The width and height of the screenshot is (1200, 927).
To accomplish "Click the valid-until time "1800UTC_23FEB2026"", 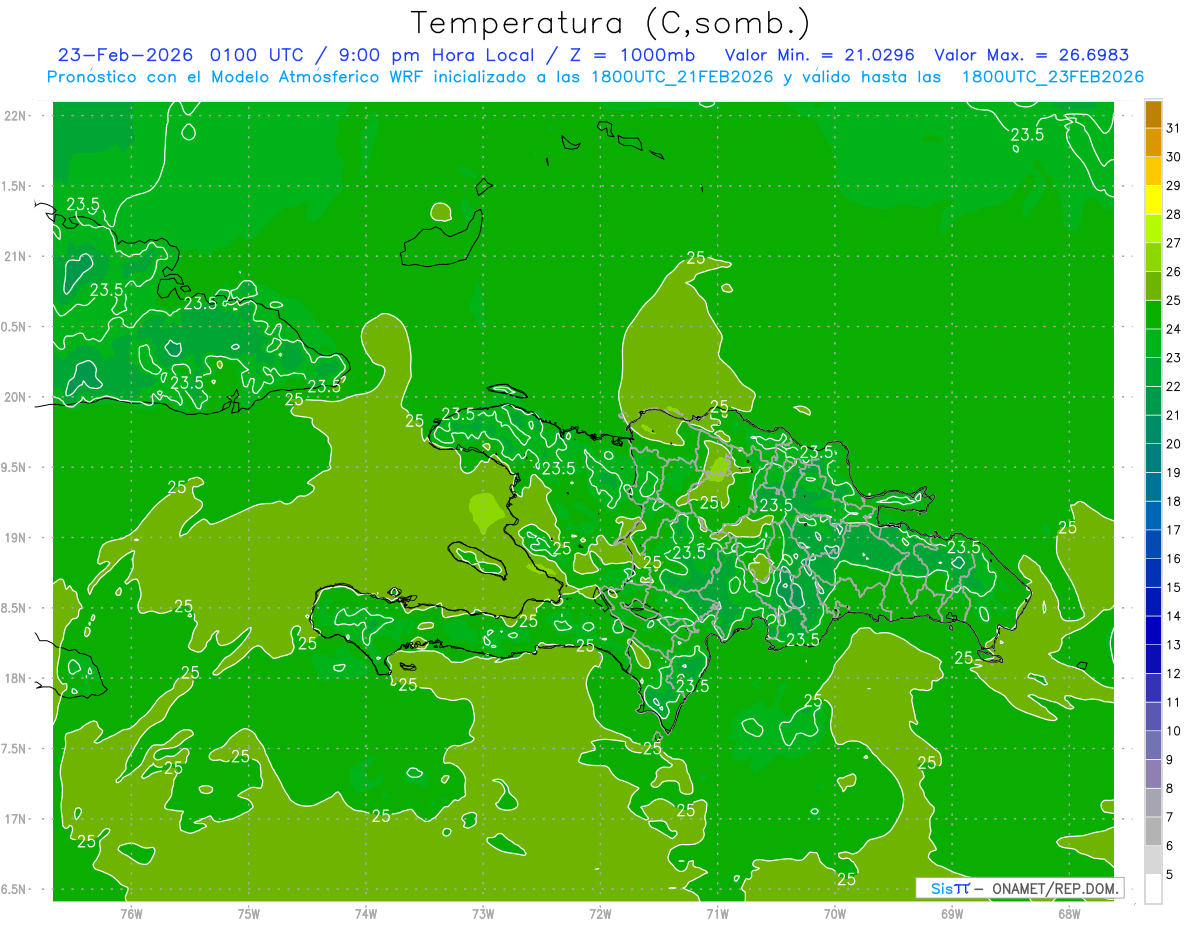I will click(x=1053, y=76).
